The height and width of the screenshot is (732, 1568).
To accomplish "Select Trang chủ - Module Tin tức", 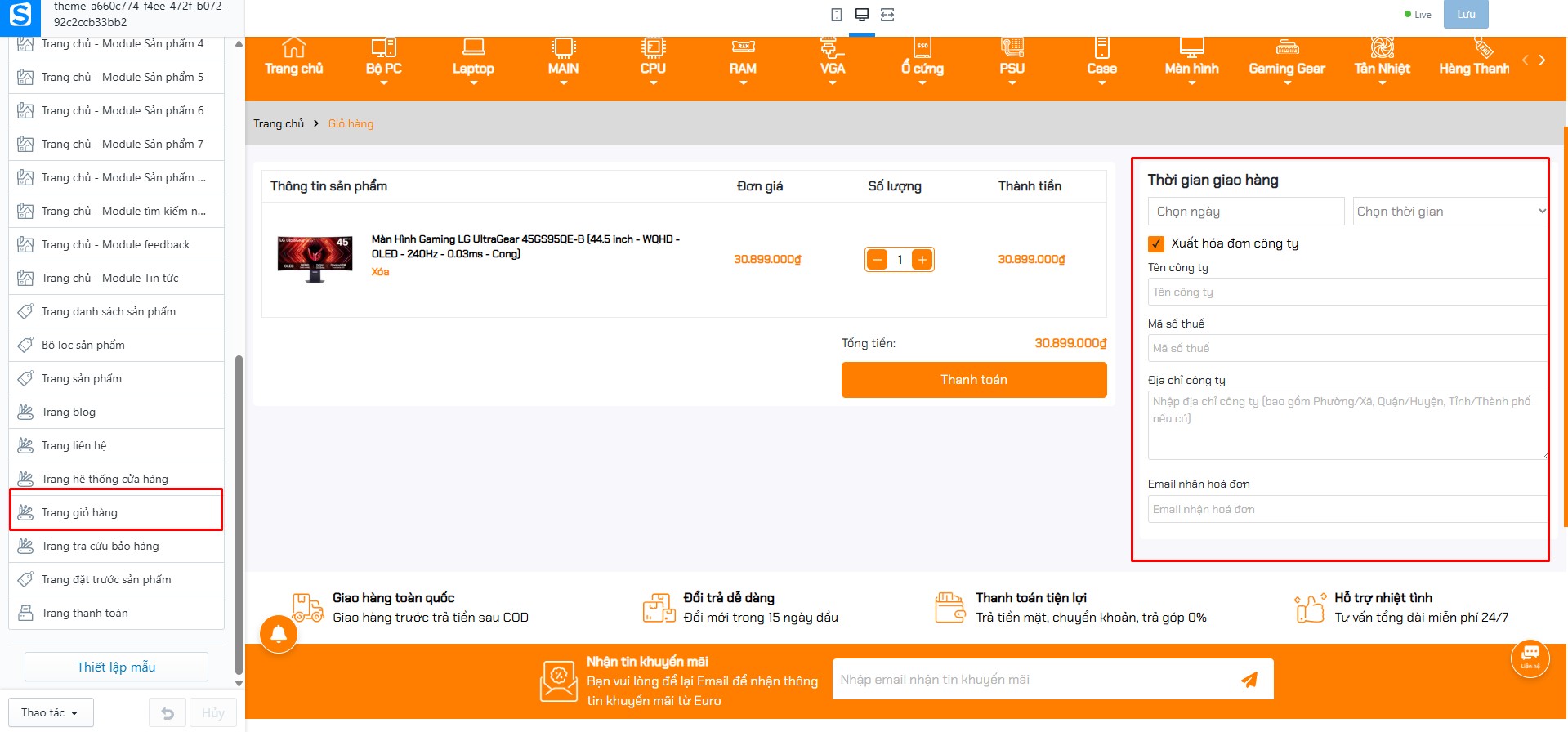I will [116, 278].
